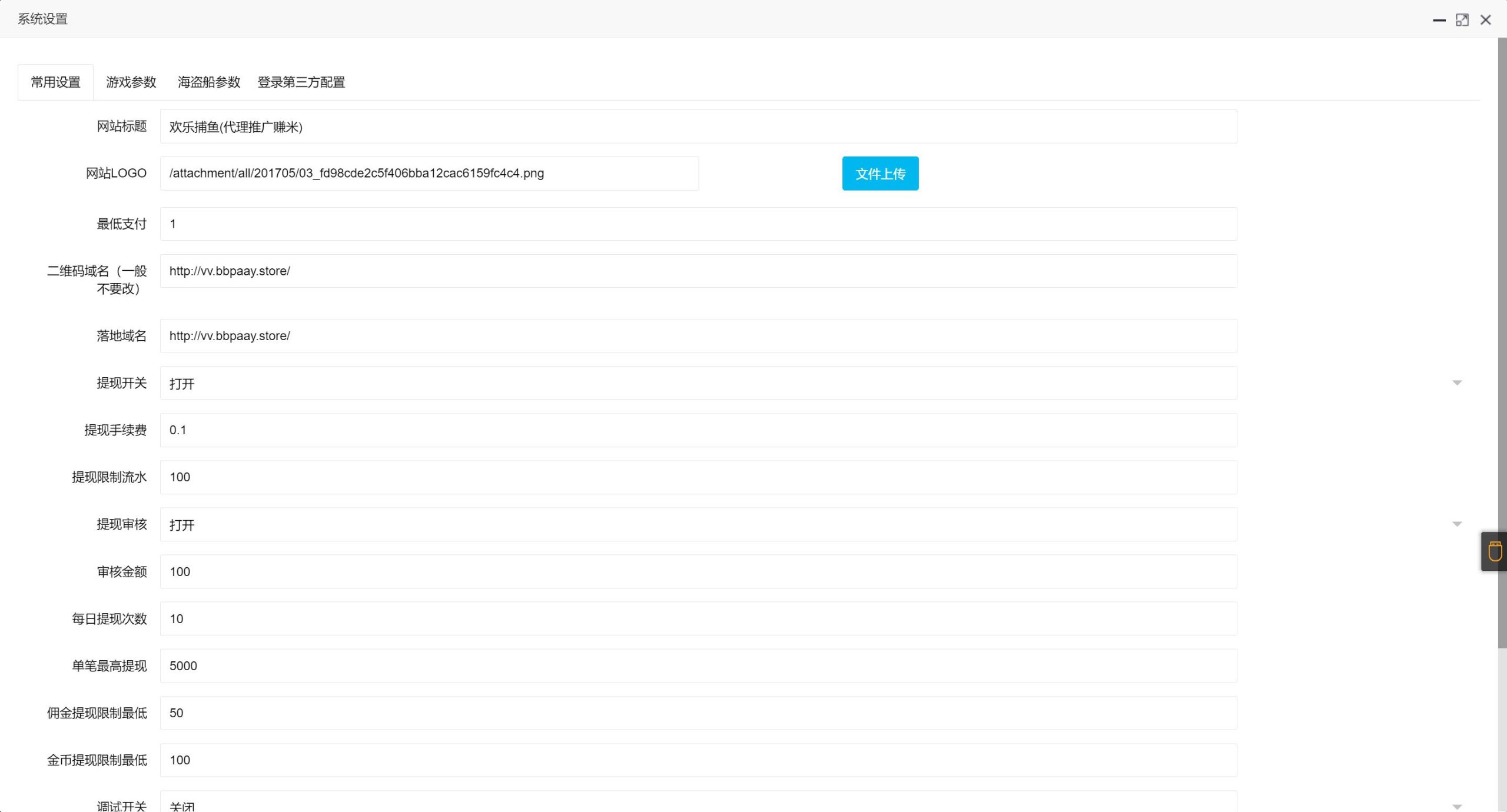This screenshot has width=1507, height=812.
Task: Maximize the 系统设置 dialog window
Action: pyautogui.click(x=1462, y=20)
